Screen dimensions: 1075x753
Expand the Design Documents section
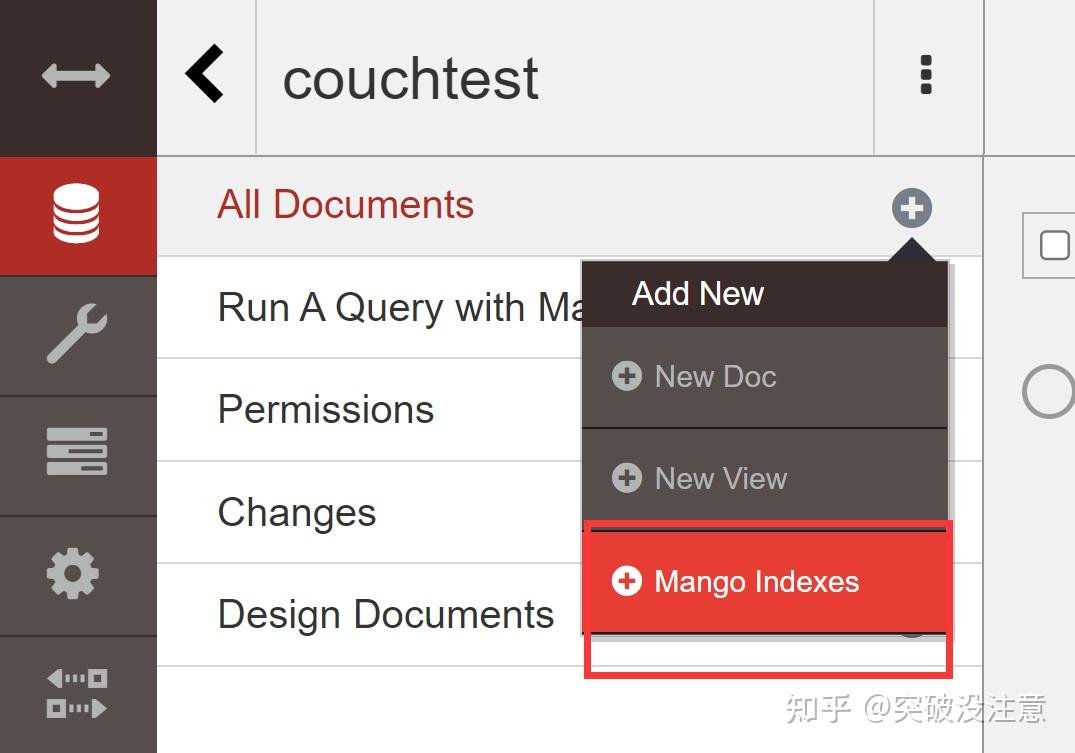[385, 614]
